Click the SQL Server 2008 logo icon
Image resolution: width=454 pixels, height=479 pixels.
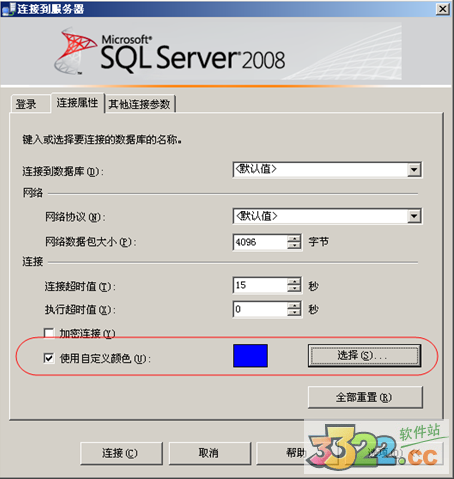(x=75, y=52)
